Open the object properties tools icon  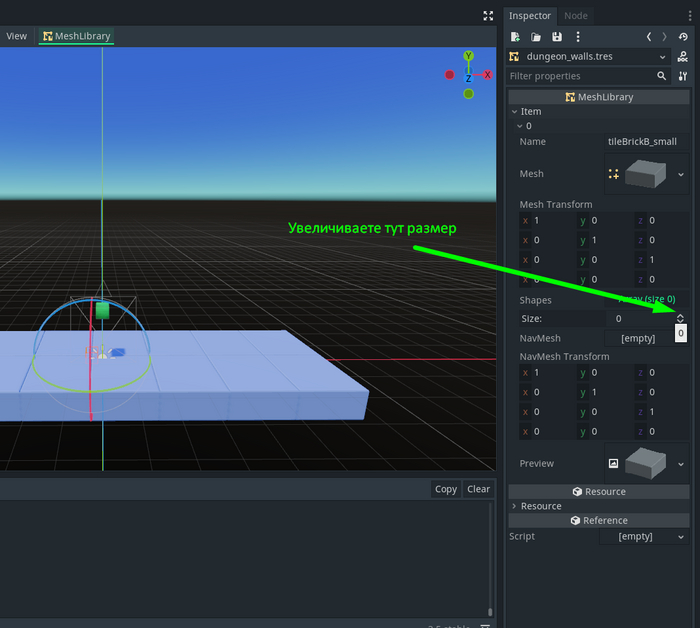tap(683, 76)
